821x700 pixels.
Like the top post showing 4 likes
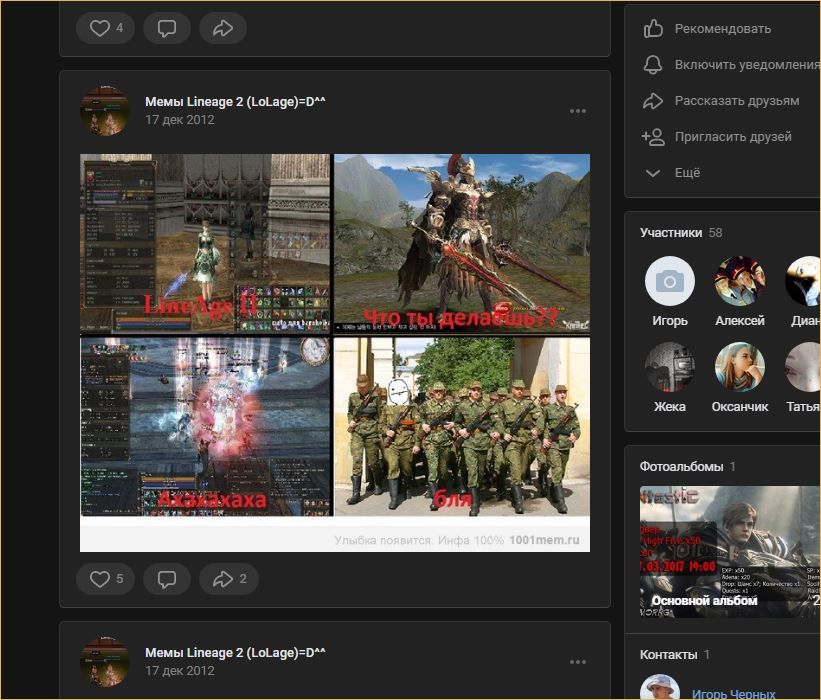point(105,28)
